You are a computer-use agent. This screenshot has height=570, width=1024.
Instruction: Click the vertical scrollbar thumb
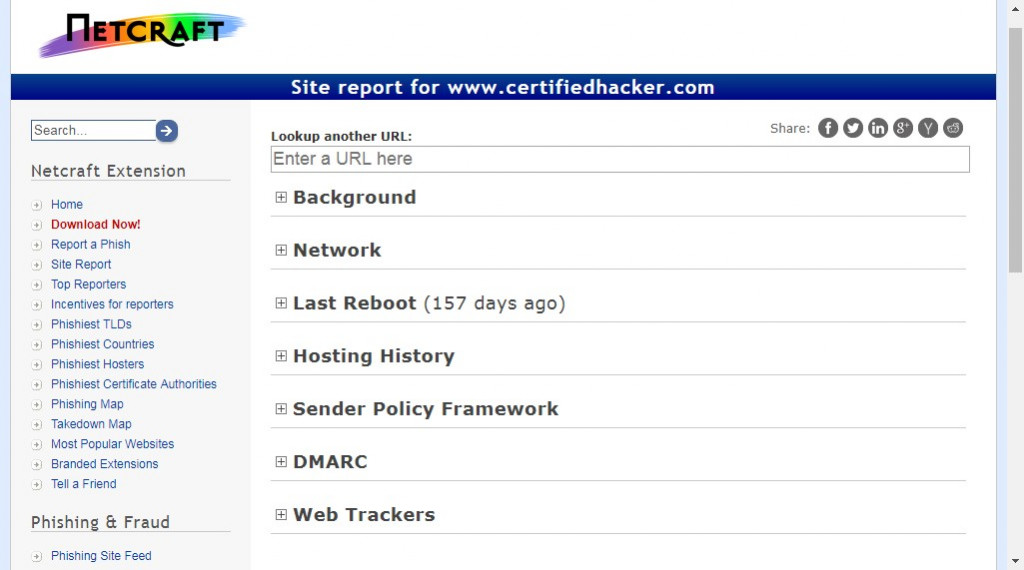1016,150
